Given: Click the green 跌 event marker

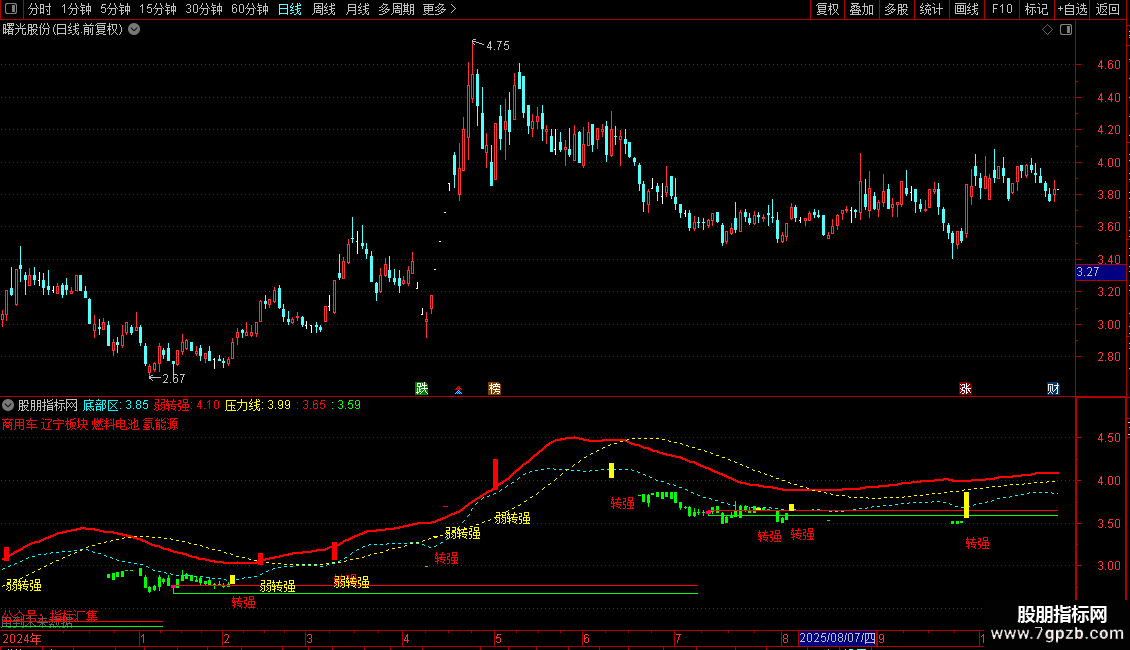Looking at the screenshot, I should pos(422,388).
